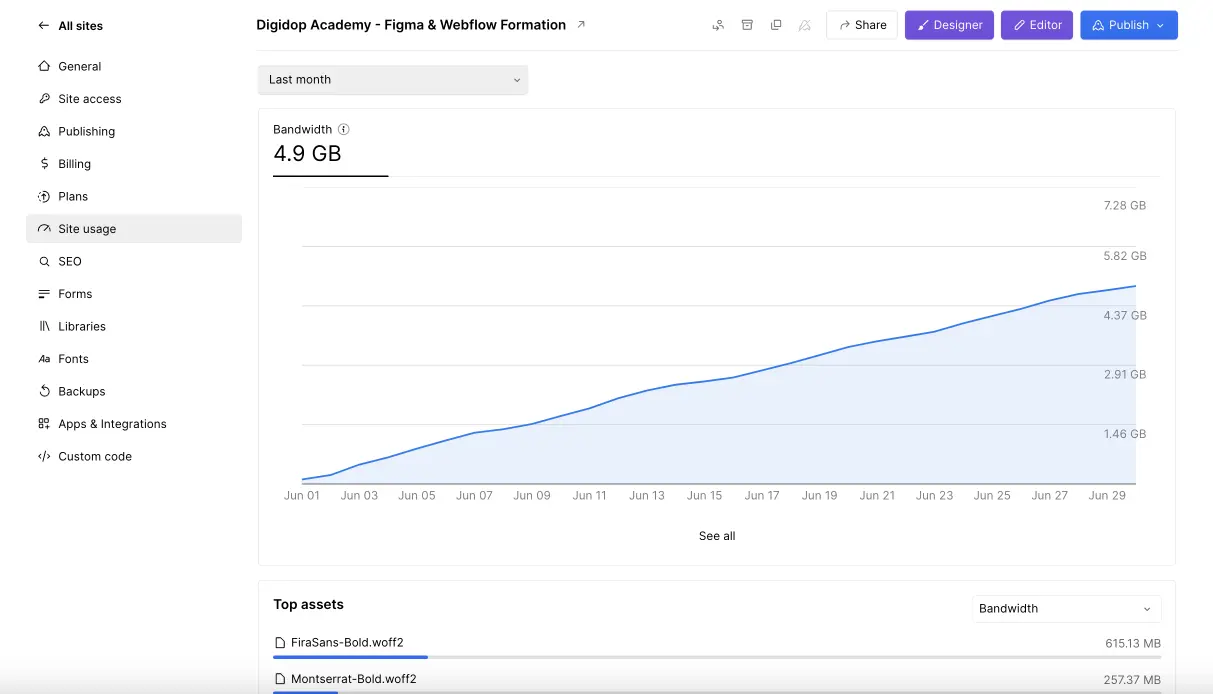Click the Backups restore icon
The width and height of the screenshot is (1213, 694).
point(44,391)
